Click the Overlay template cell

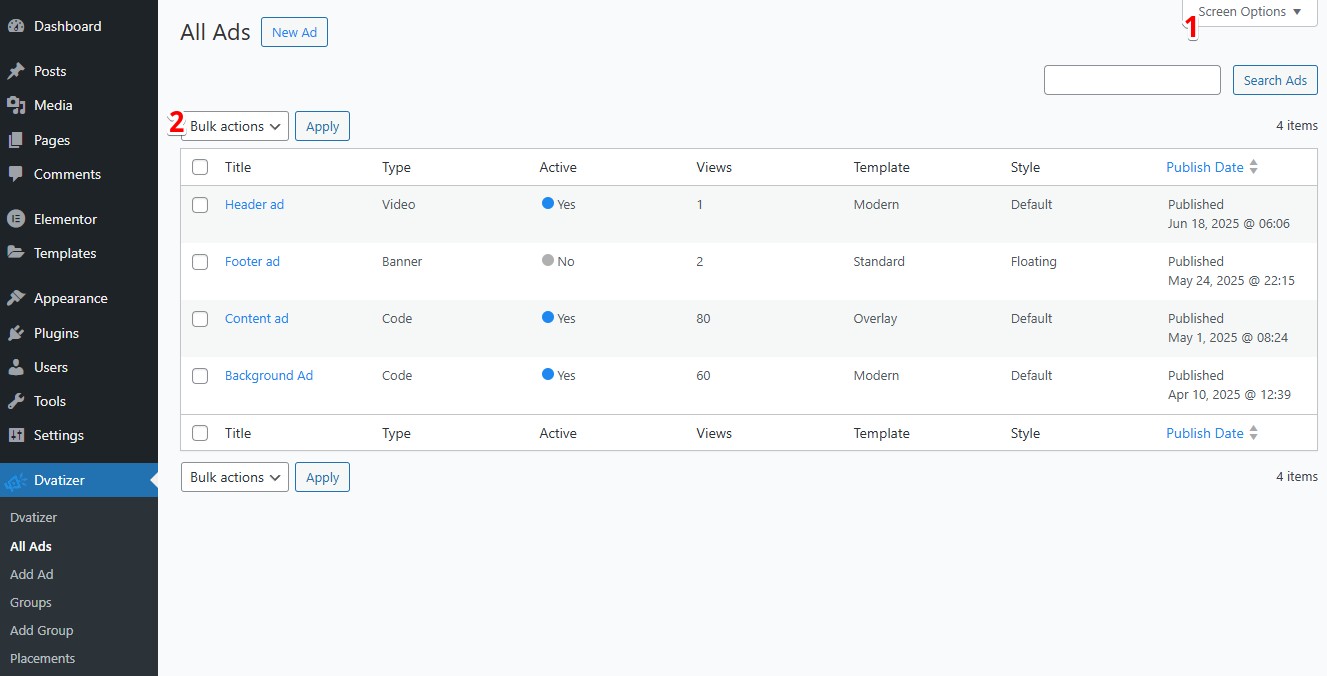point(875,318)
